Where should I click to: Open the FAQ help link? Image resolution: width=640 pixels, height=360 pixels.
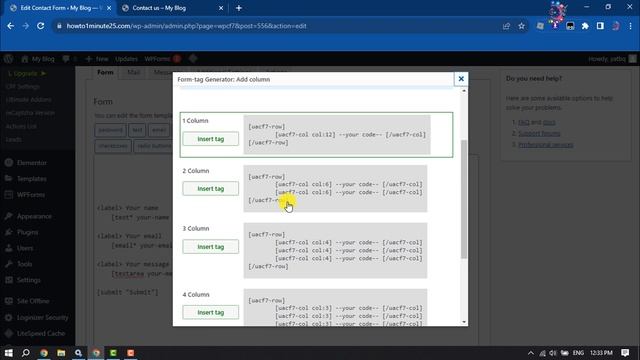(x=524, y=122)
